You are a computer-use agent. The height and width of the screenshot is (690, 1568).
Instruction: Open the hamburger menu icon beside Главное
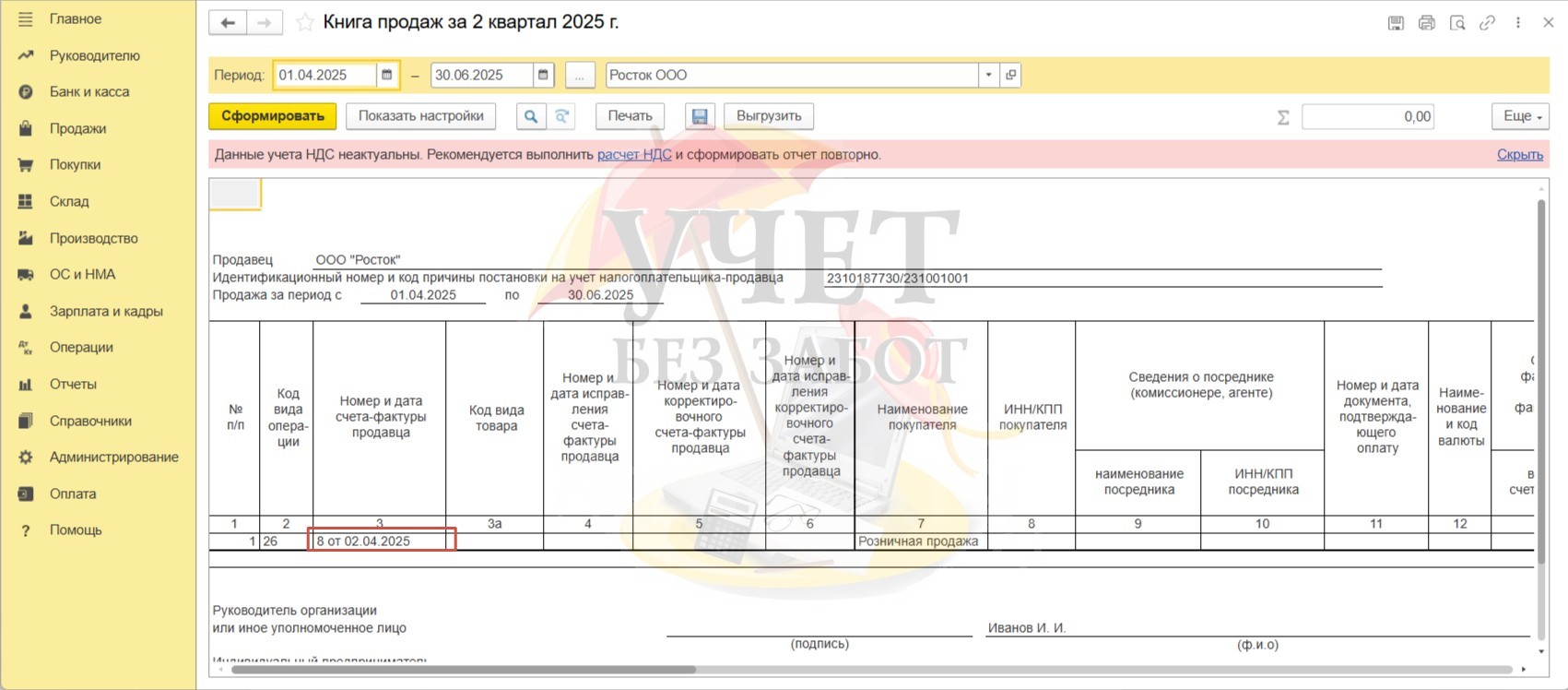26,19
